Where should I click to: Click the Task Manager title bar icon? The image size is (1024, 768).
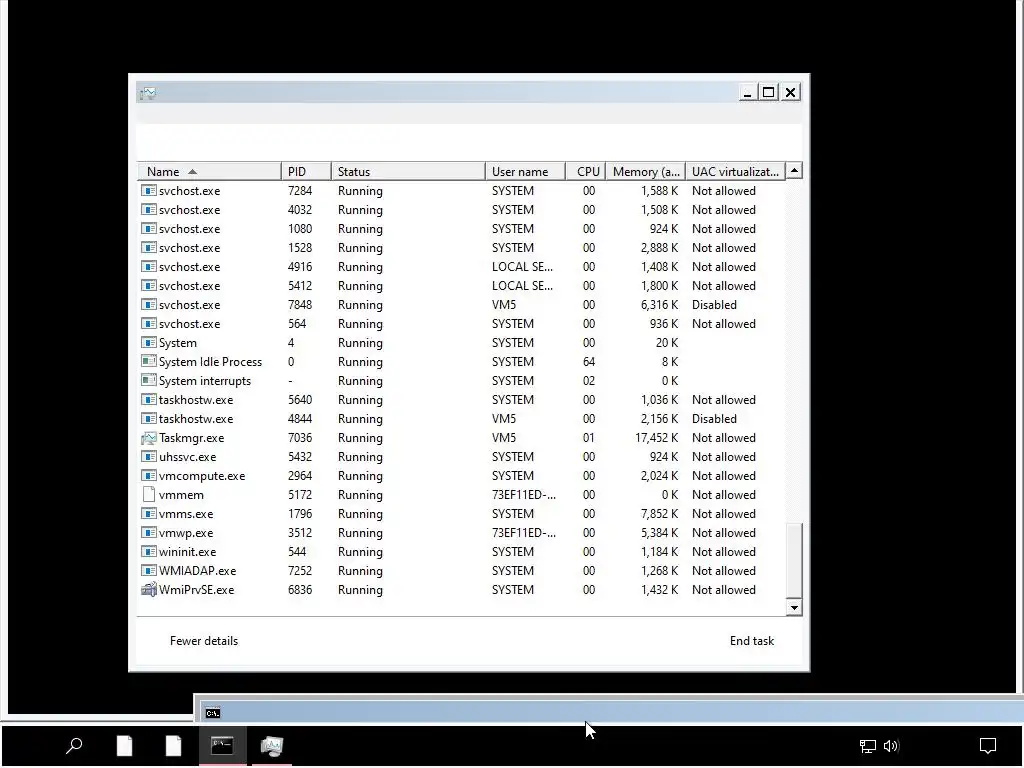148,93
